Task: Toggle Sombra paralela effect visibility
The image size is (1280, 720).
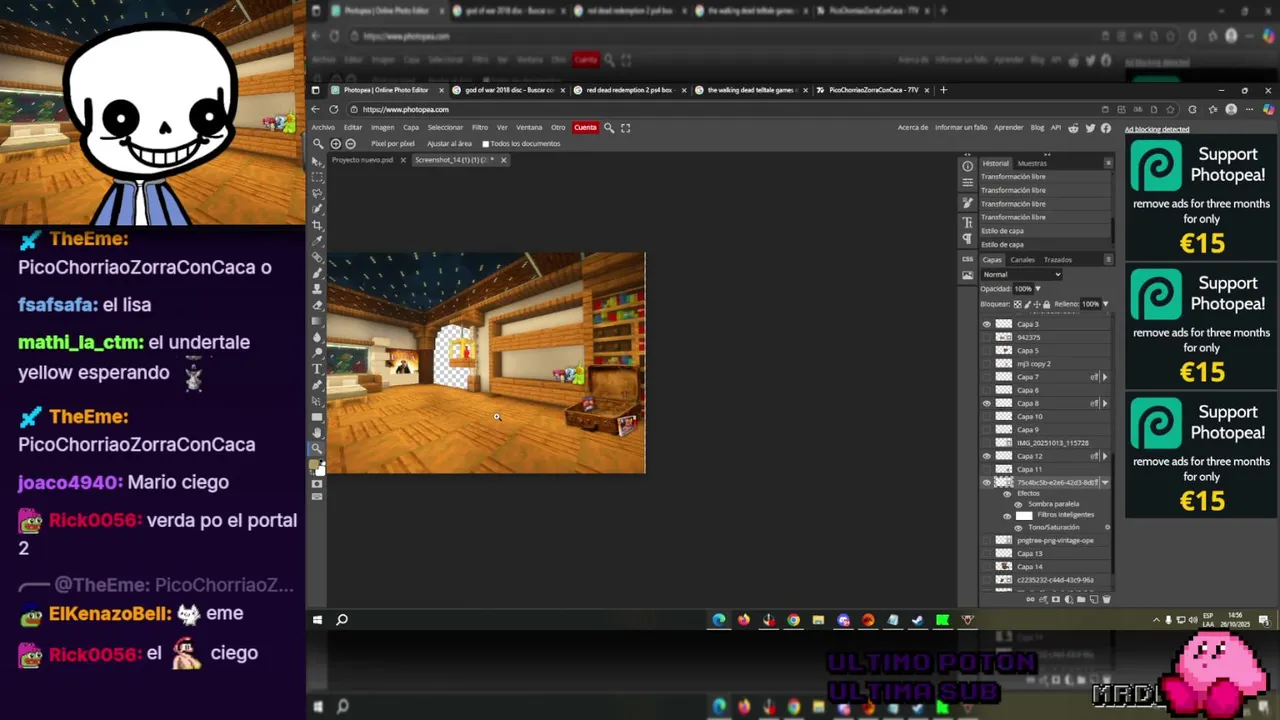Action: pos(1018,505)
